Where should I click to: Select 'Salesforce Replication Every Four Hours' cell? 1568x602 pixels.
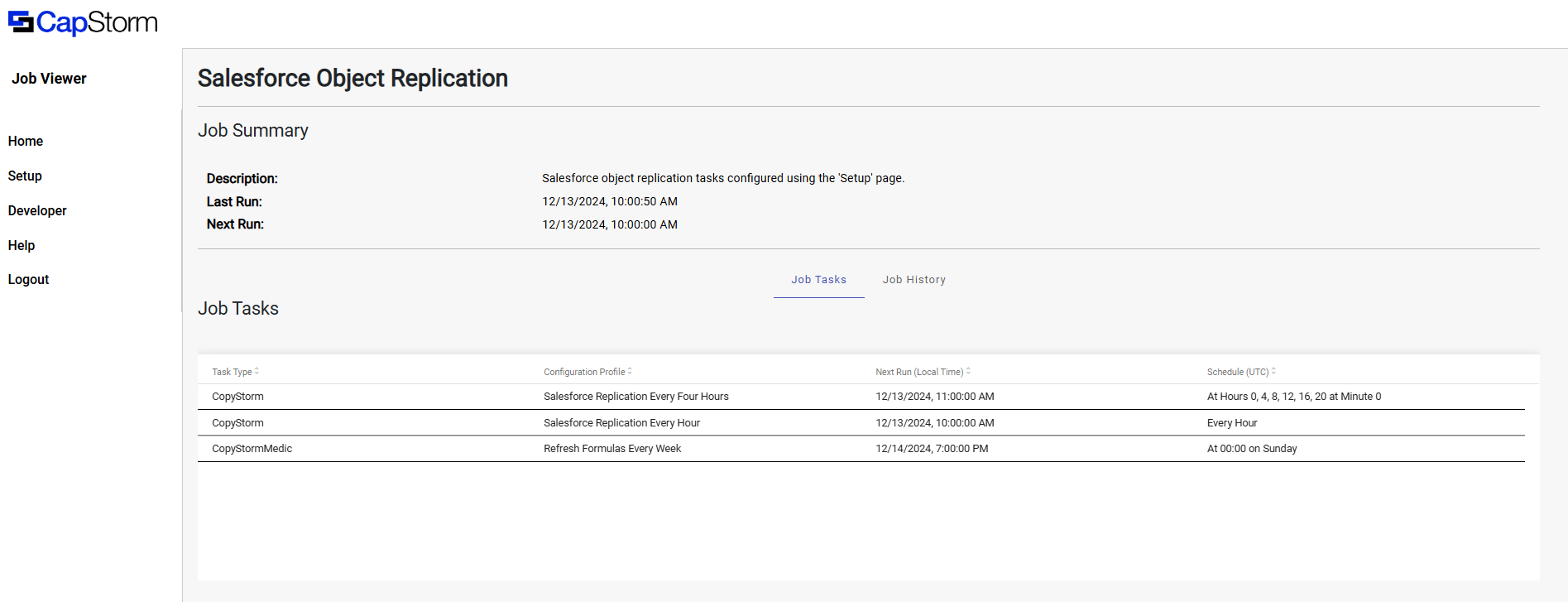(635, 397)
